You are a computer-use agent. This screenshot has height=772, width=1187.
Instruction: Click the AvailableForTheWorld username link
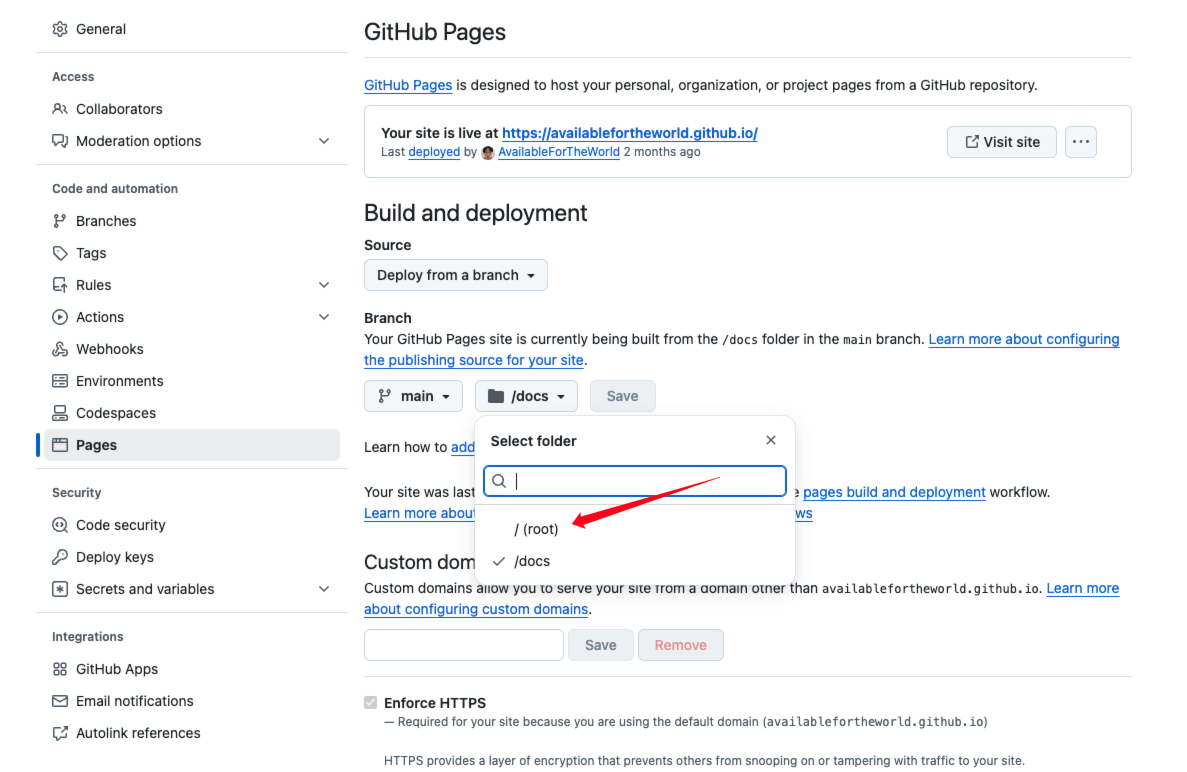pos(559,152)
